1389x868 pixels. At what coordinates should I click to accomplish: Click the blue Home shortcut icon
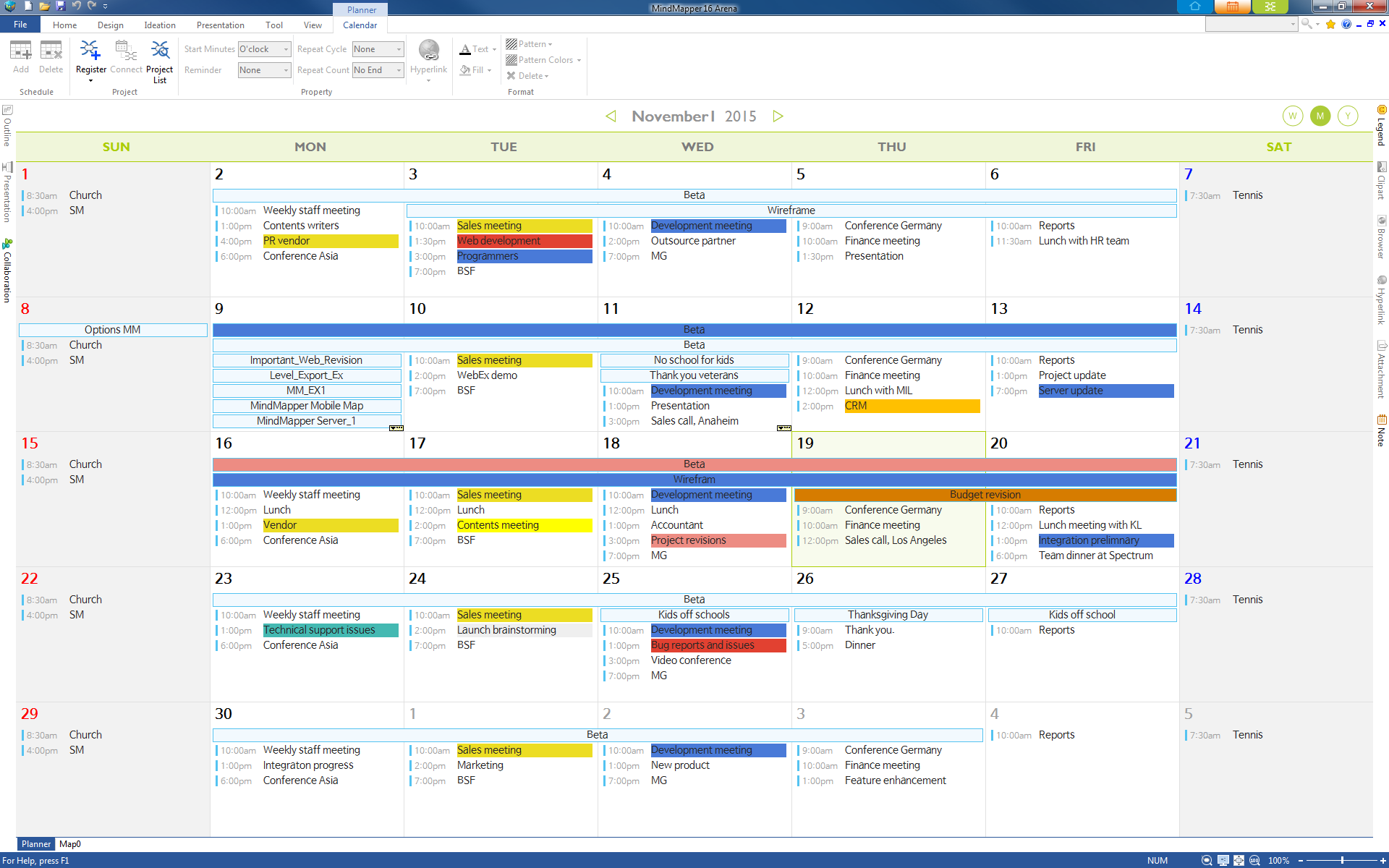point(1195,7)
